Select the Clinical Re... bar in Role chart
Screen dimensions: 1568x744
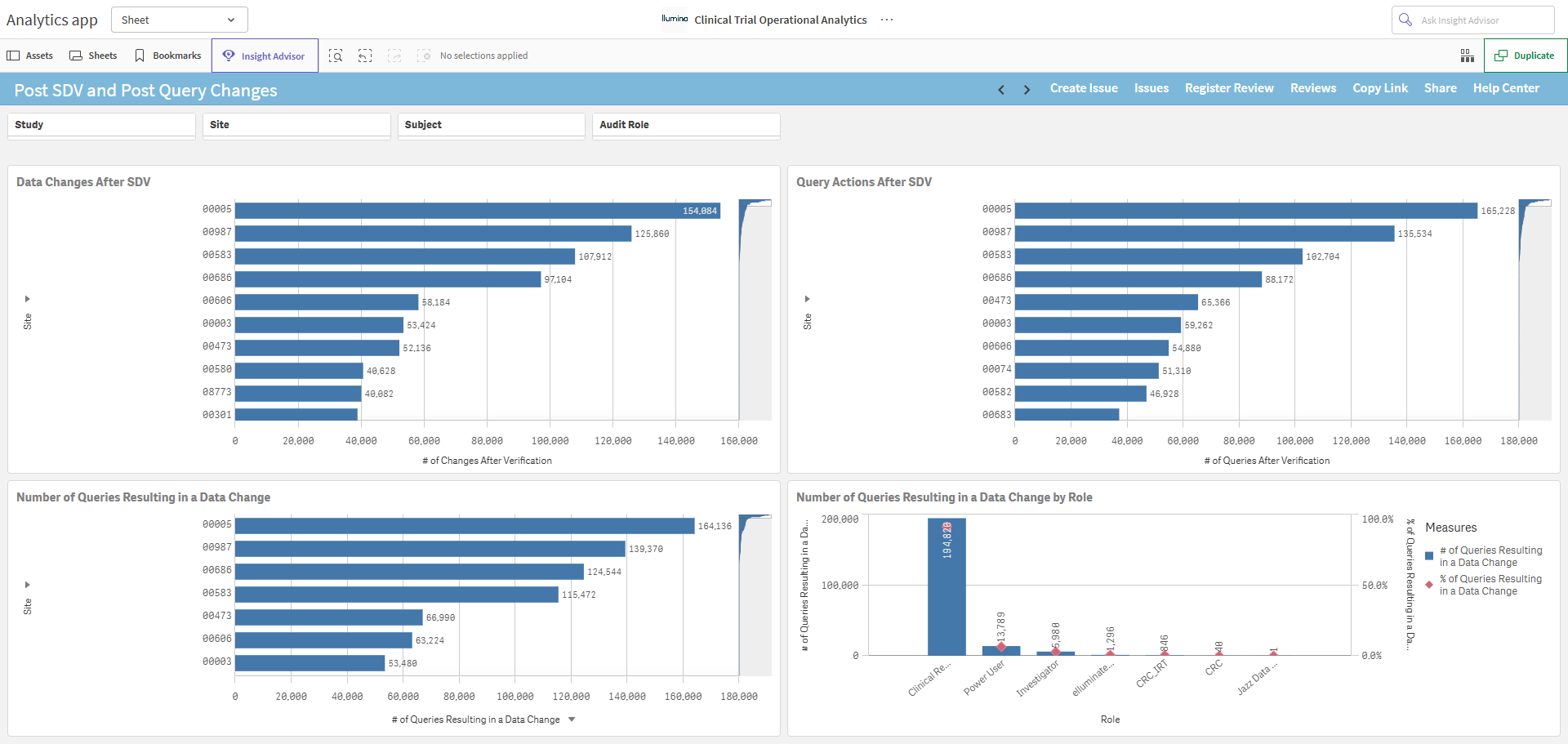(947, 586)
